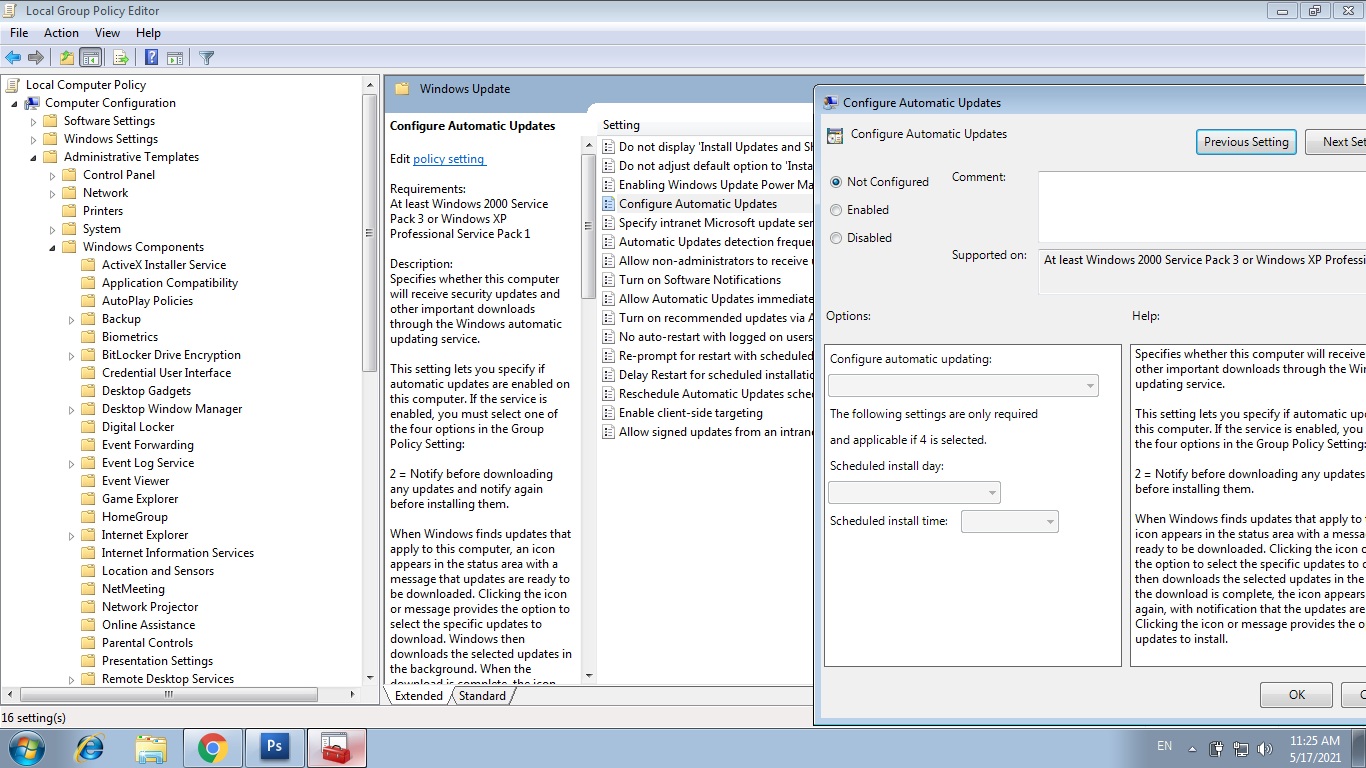The width and height of the screenshot is (1366, 768).
Task: Select the Internet Explorer tree item
Action: (145, 535)
